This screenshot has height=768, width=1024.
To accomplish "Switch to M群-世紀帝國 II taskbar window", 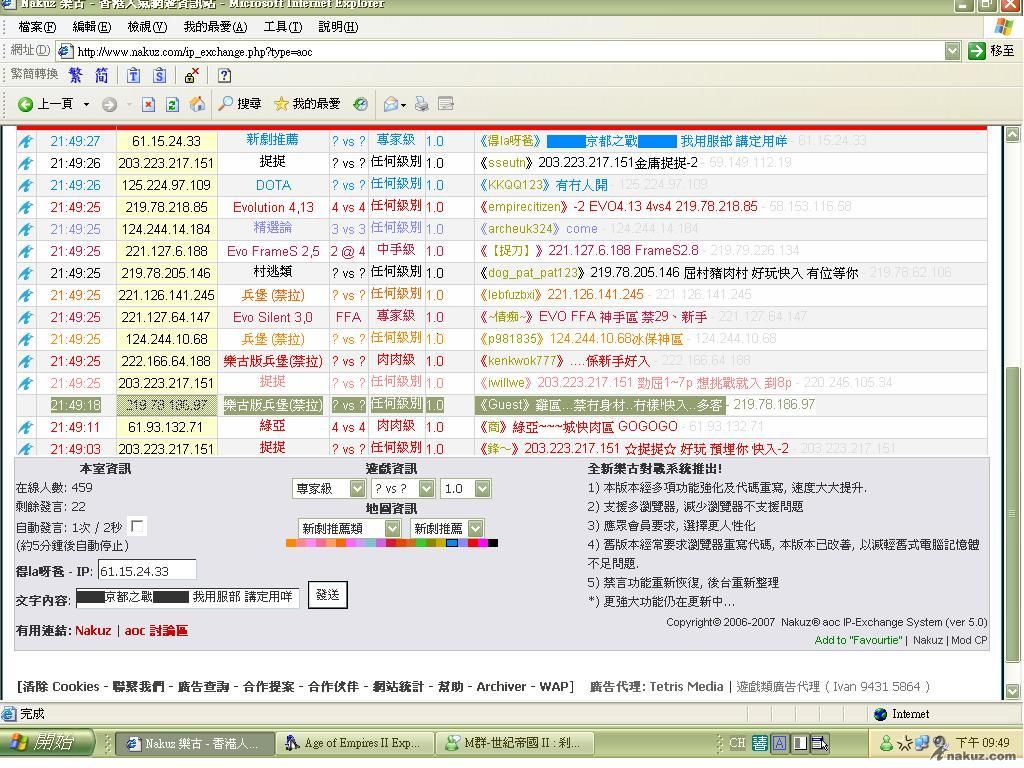I will point(516,743).
